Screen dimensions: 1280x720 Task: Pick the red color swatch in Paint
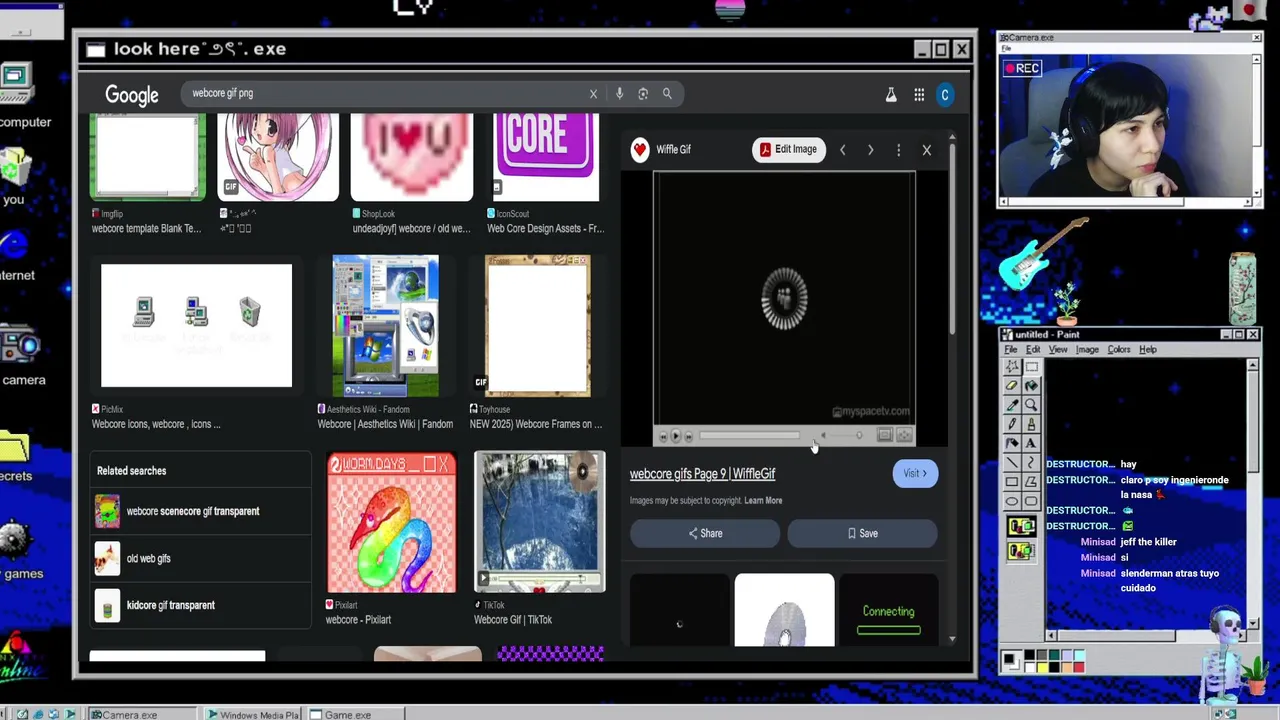point(1077,666)
